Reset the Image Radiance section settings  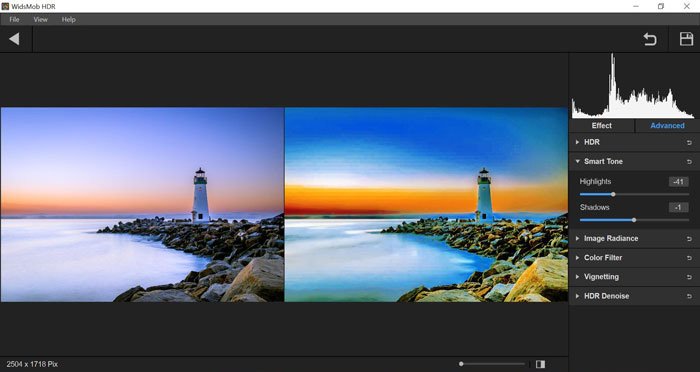click(x=689, y=239)
